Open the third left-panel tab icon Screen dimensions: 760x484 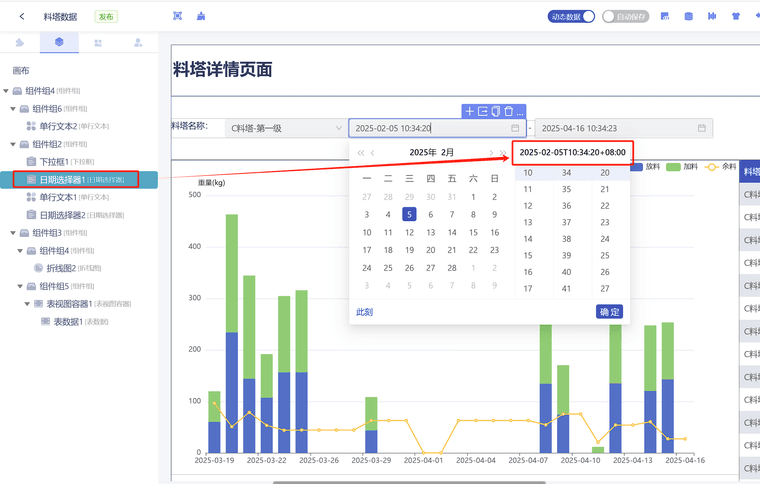pyautogui.click(x=98, y=43)
